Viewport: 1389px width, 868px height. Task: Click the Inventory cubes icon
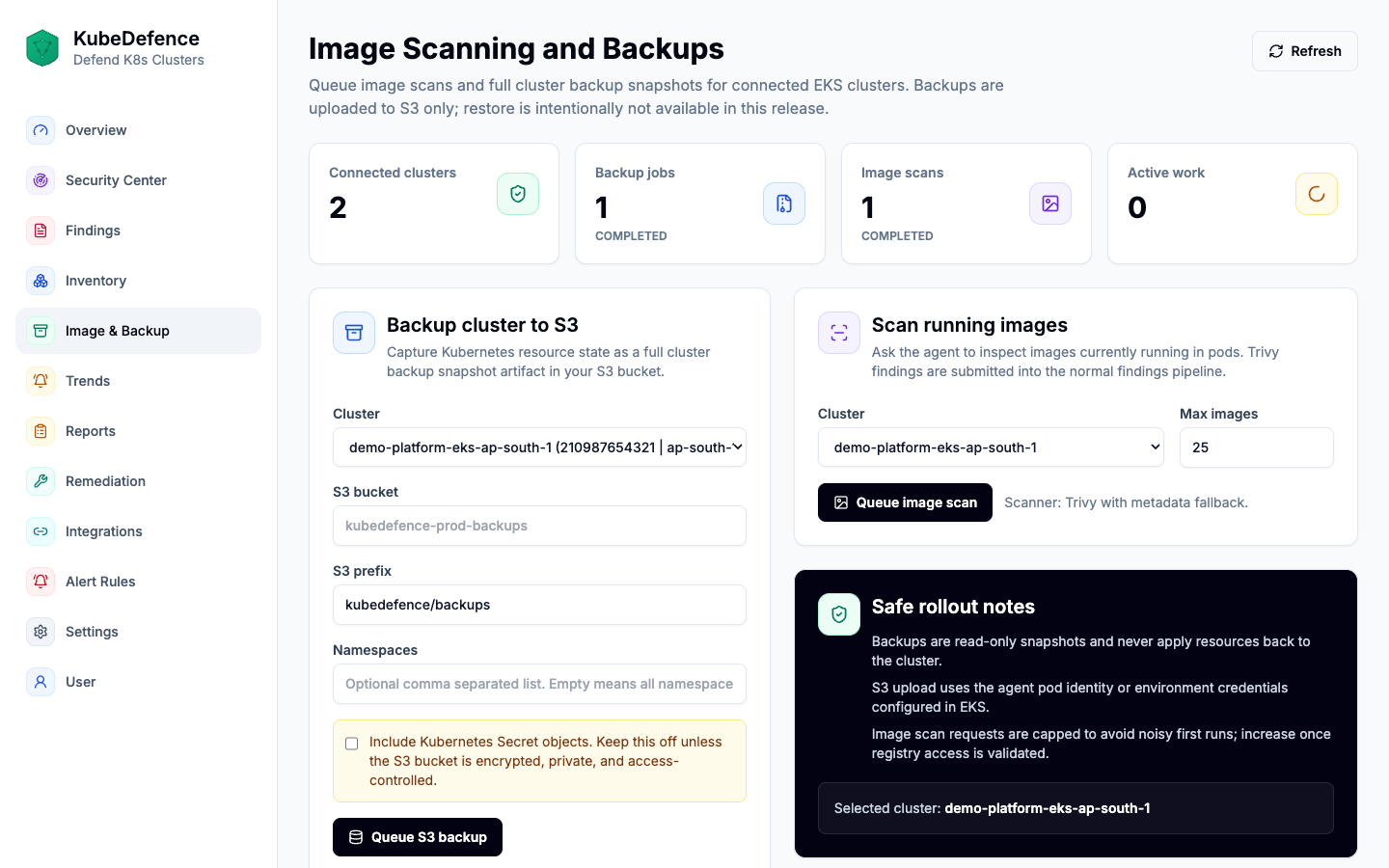click(x=41, y=281)
